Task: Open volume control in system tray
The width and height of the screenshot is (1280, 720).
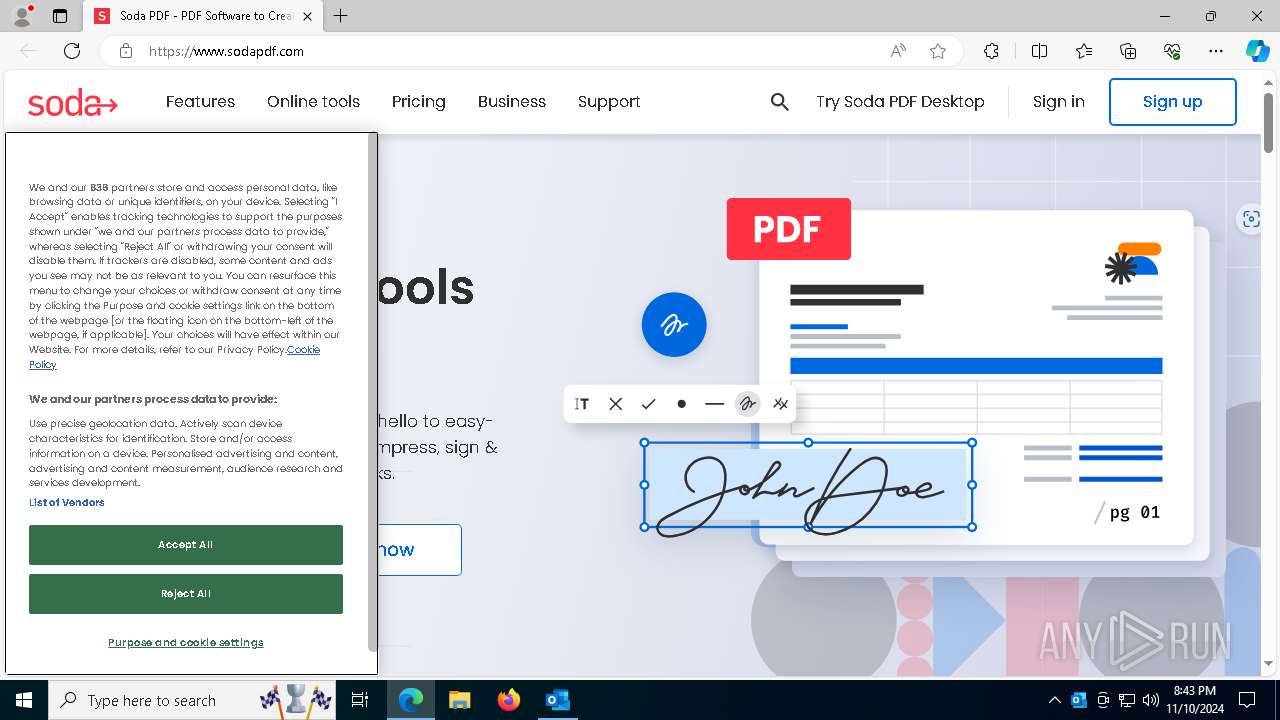Action: [x=1150, y=700]
